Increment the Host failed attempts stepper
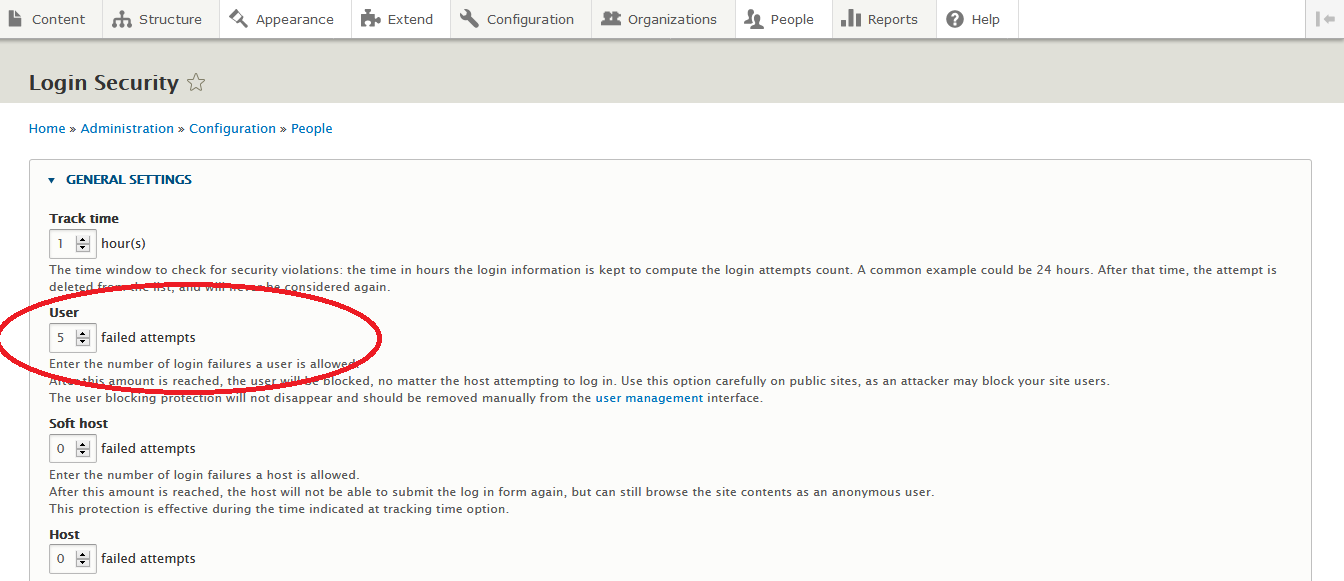This screenshot has height=581, width=1344. point(83,554)
